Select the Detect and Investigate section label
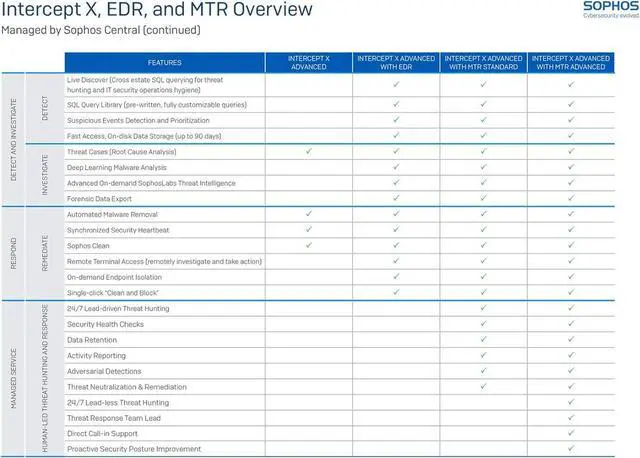 click(14, 138)
